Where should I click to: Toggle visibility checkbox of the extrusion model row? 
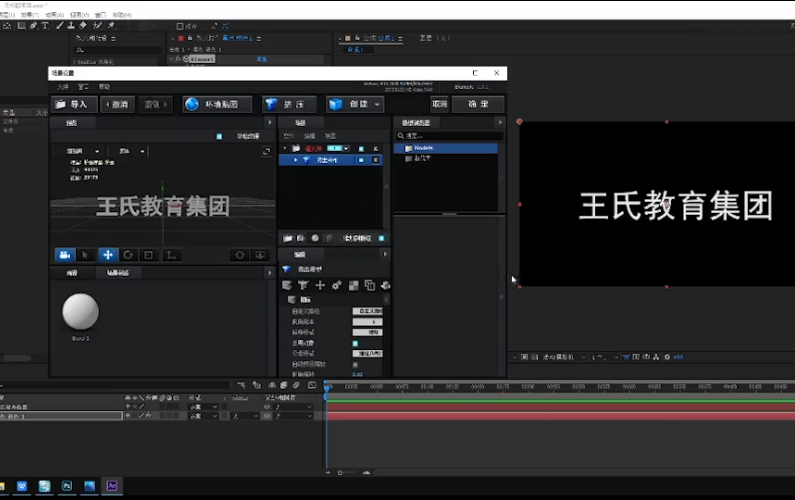click(361, 160)
